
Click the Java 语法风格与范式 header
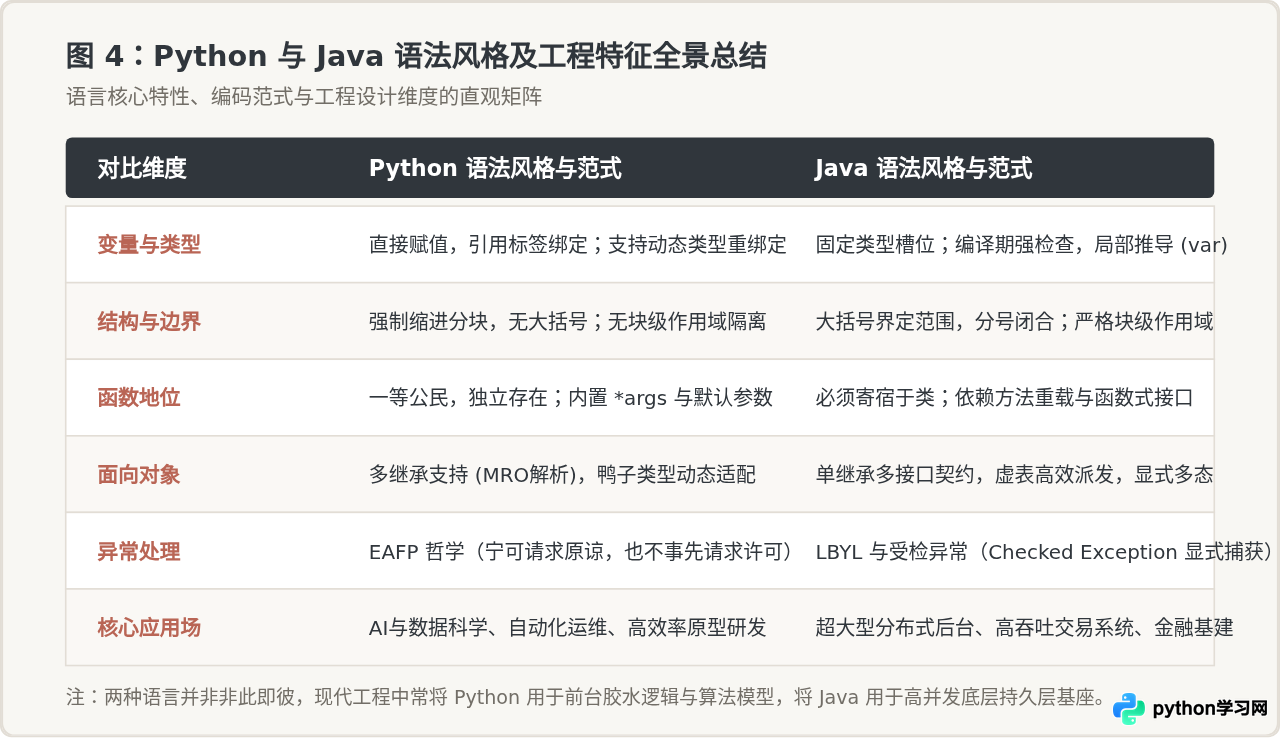point(923,168)
